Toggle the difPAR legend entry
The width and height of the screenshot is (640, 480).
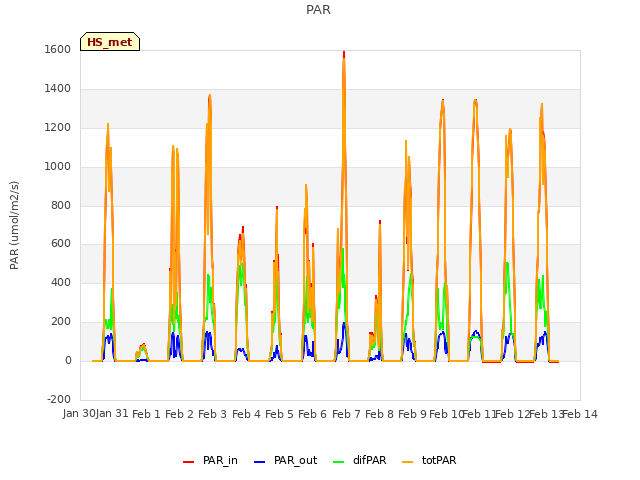click(x=360, y=460)
